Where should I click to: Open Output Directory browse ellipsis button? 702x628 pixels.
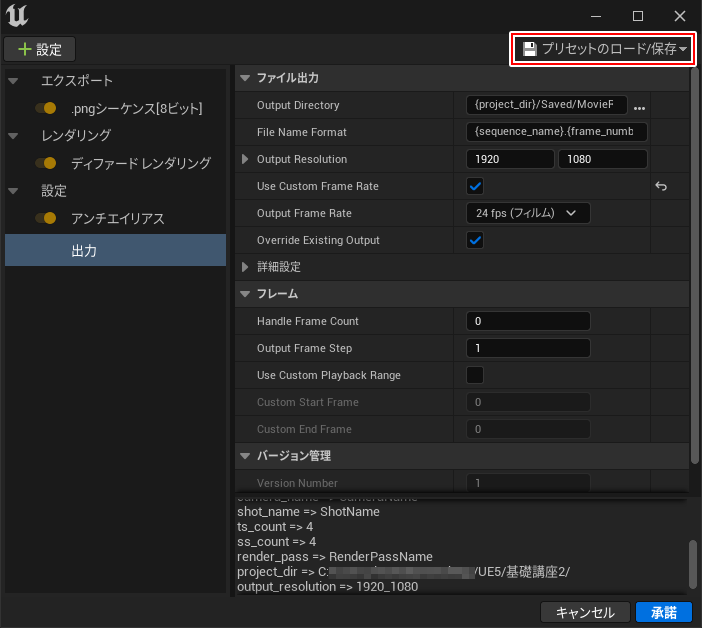(x=639, y=106)
